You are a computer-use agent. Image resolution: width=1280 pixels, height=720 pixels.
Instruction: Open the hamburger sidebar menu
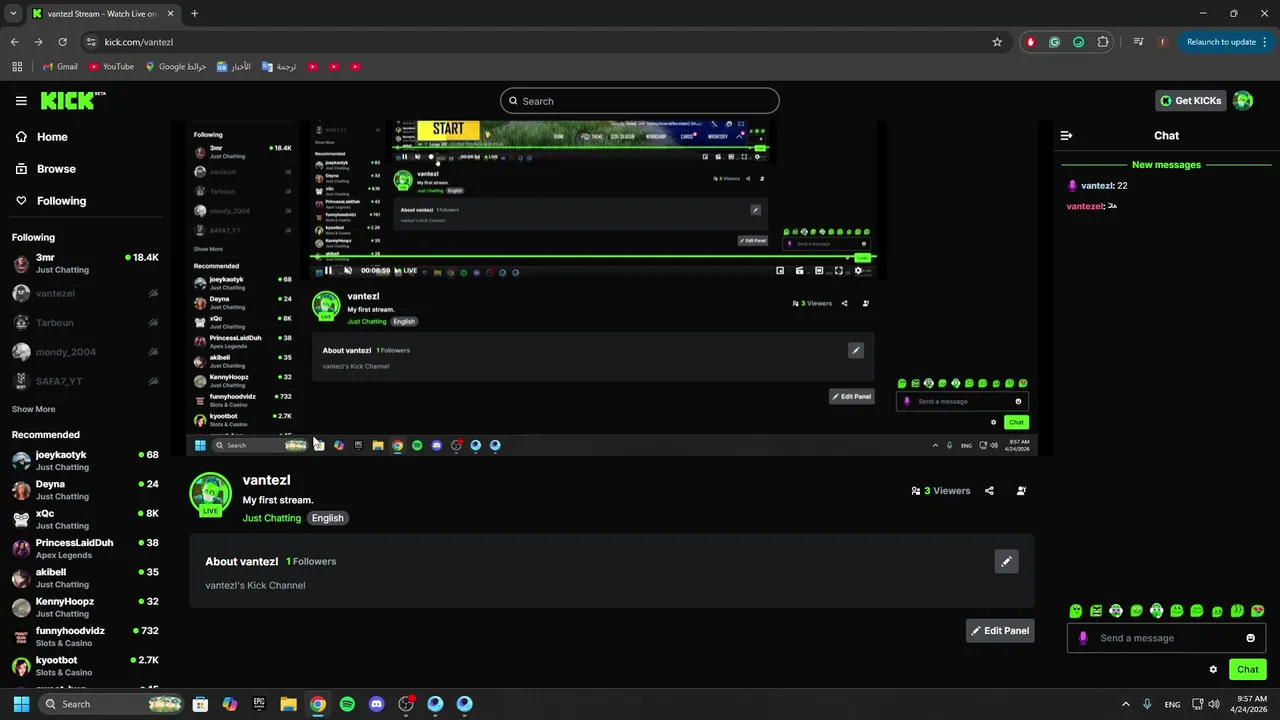pyautogui.click(x=21, y=101)
